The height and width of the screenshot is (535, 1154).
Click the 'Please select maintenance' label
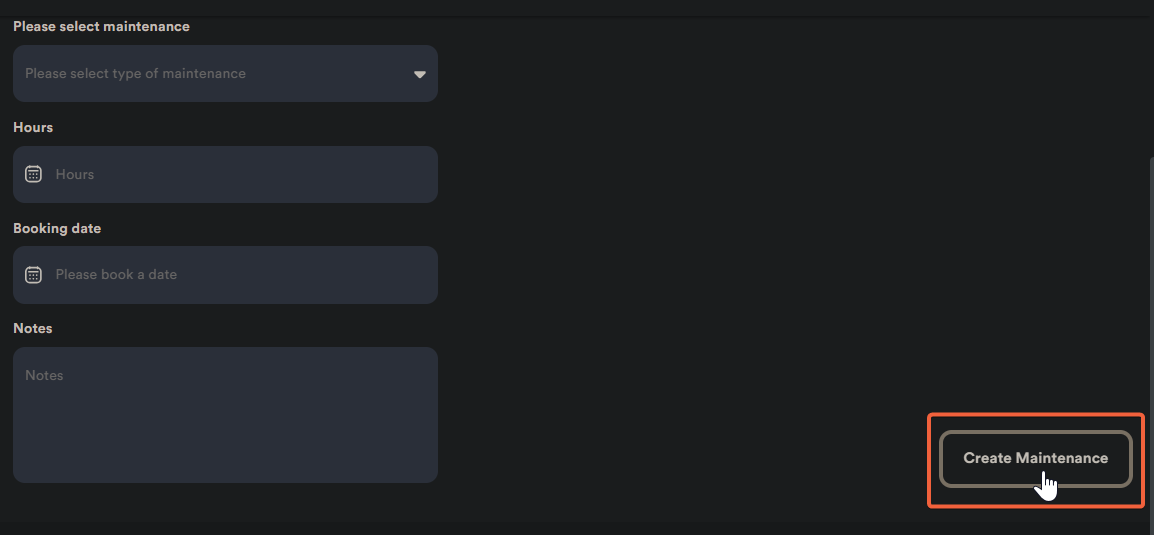click(101, 26)
